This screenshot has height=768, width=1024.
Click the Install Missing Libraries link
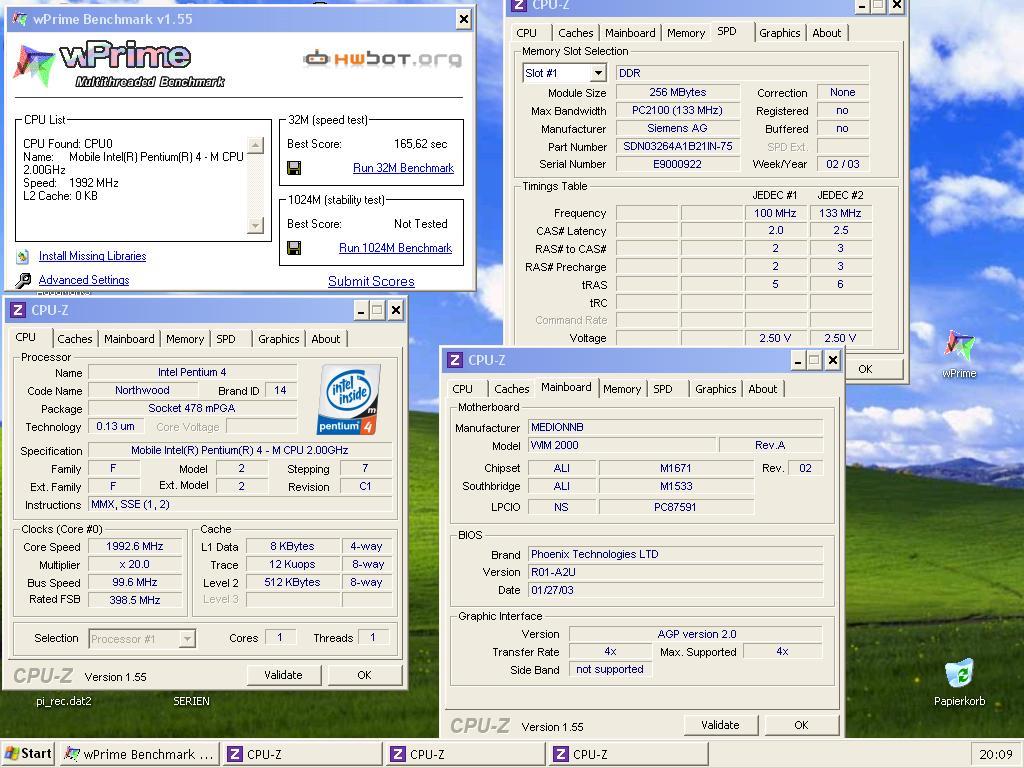click(92, 256)
